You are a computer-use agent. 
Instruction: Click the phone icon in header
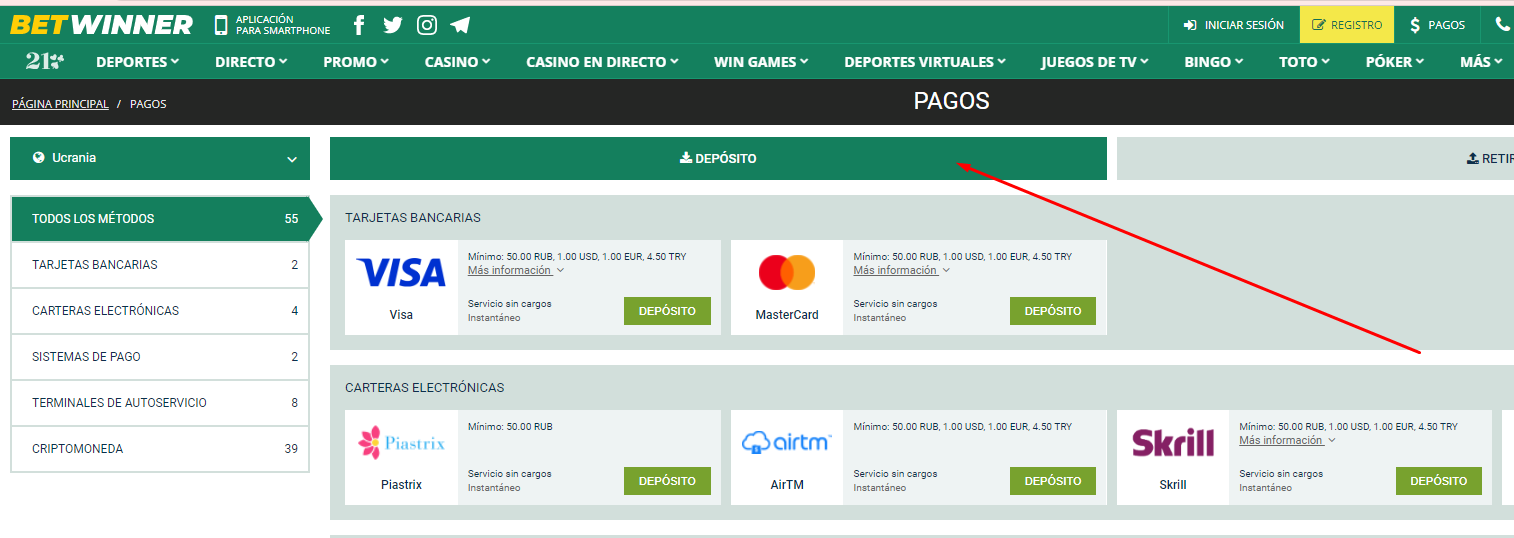(1502, 25)
